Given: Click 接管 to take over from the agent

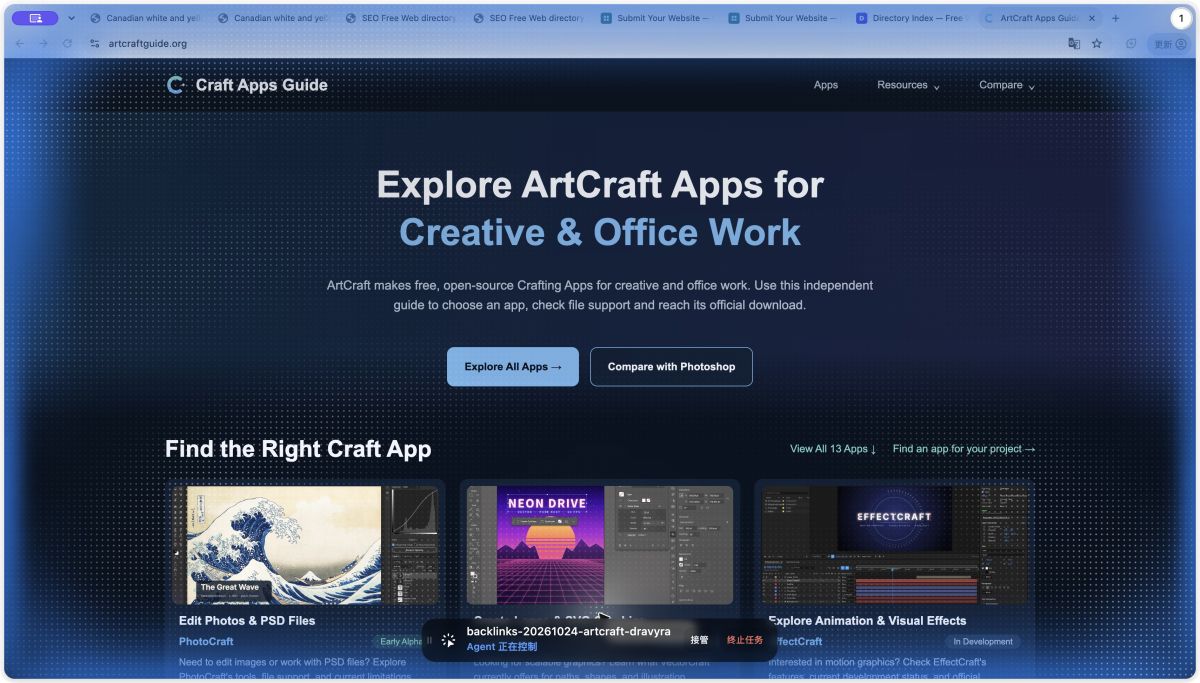Looking at the screenshot, I should tap(699, 640).
